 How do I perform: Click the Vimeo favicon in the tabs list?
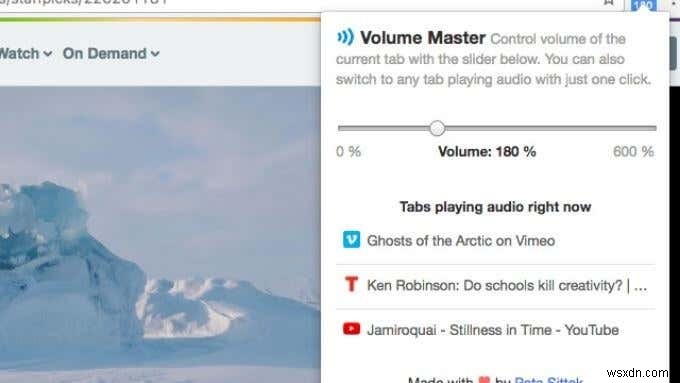351,240
